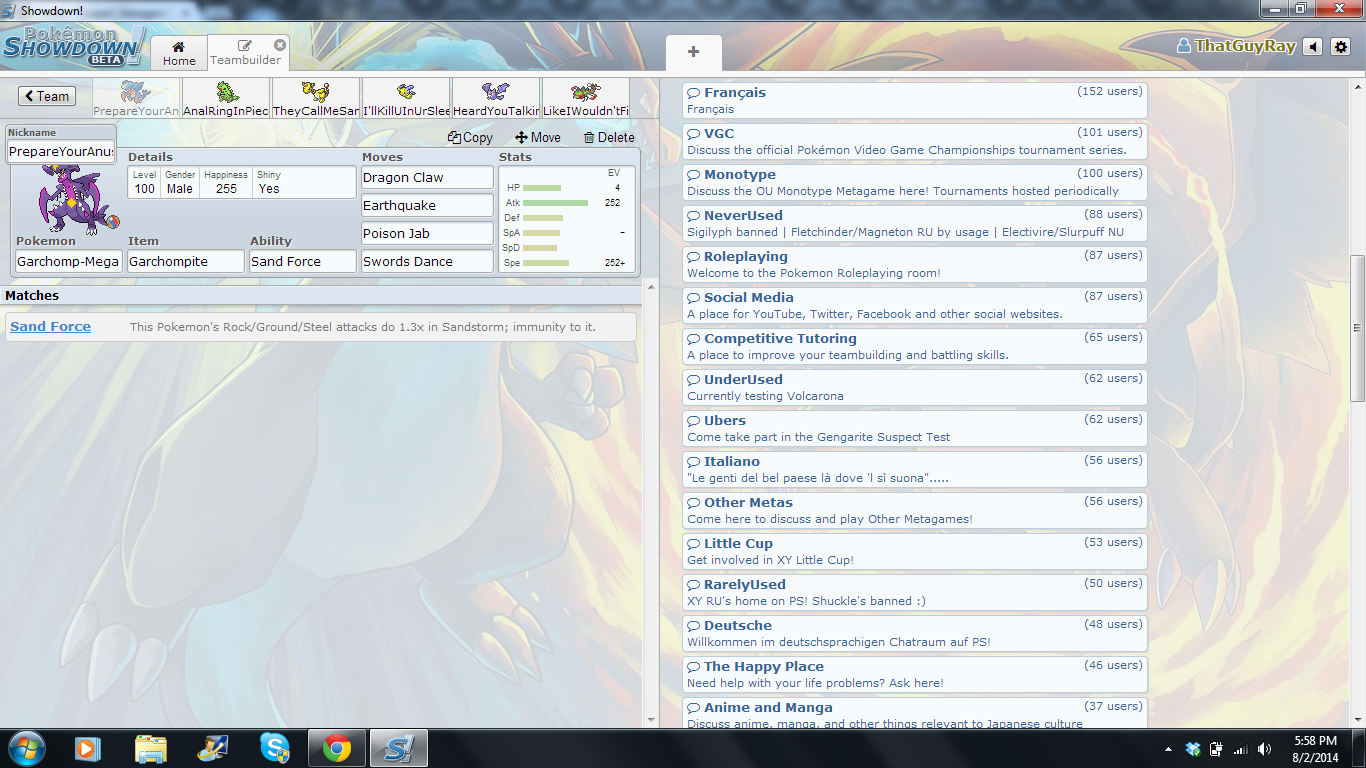The height and width of the screenshot is (768, 1366).
Task: Click the Pokémon Showdown logo
Action: (73, 46)
